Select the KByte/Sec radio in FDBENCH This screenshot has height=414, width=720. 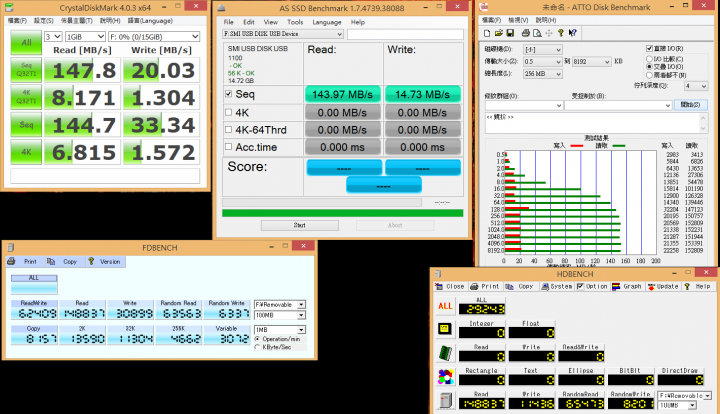pos(257,347)
